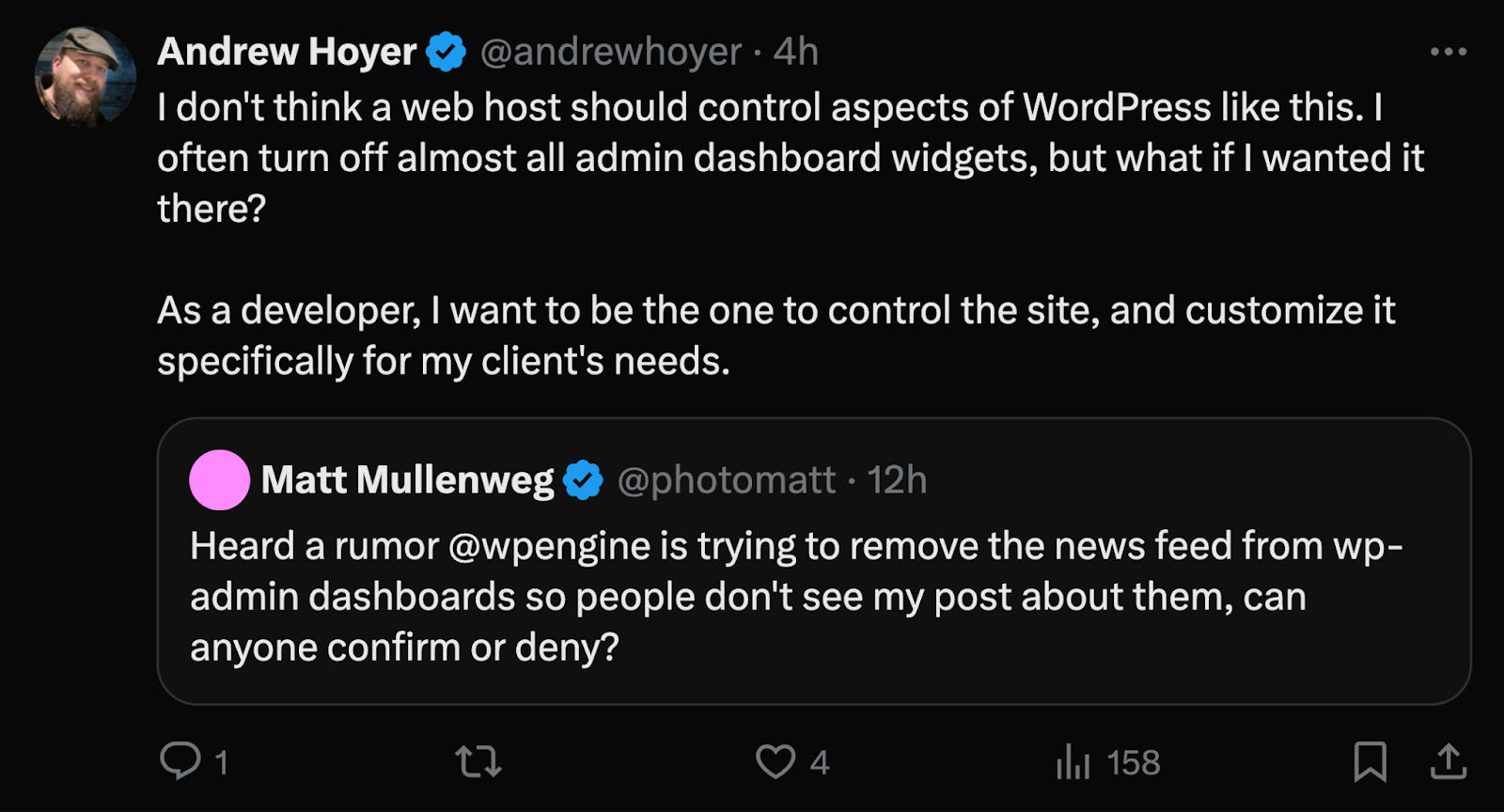Viewport: 1504px width, 812px height.
Task: Click Andrew Hoyer's blue verified badge
Action: (x=446, y=52)
